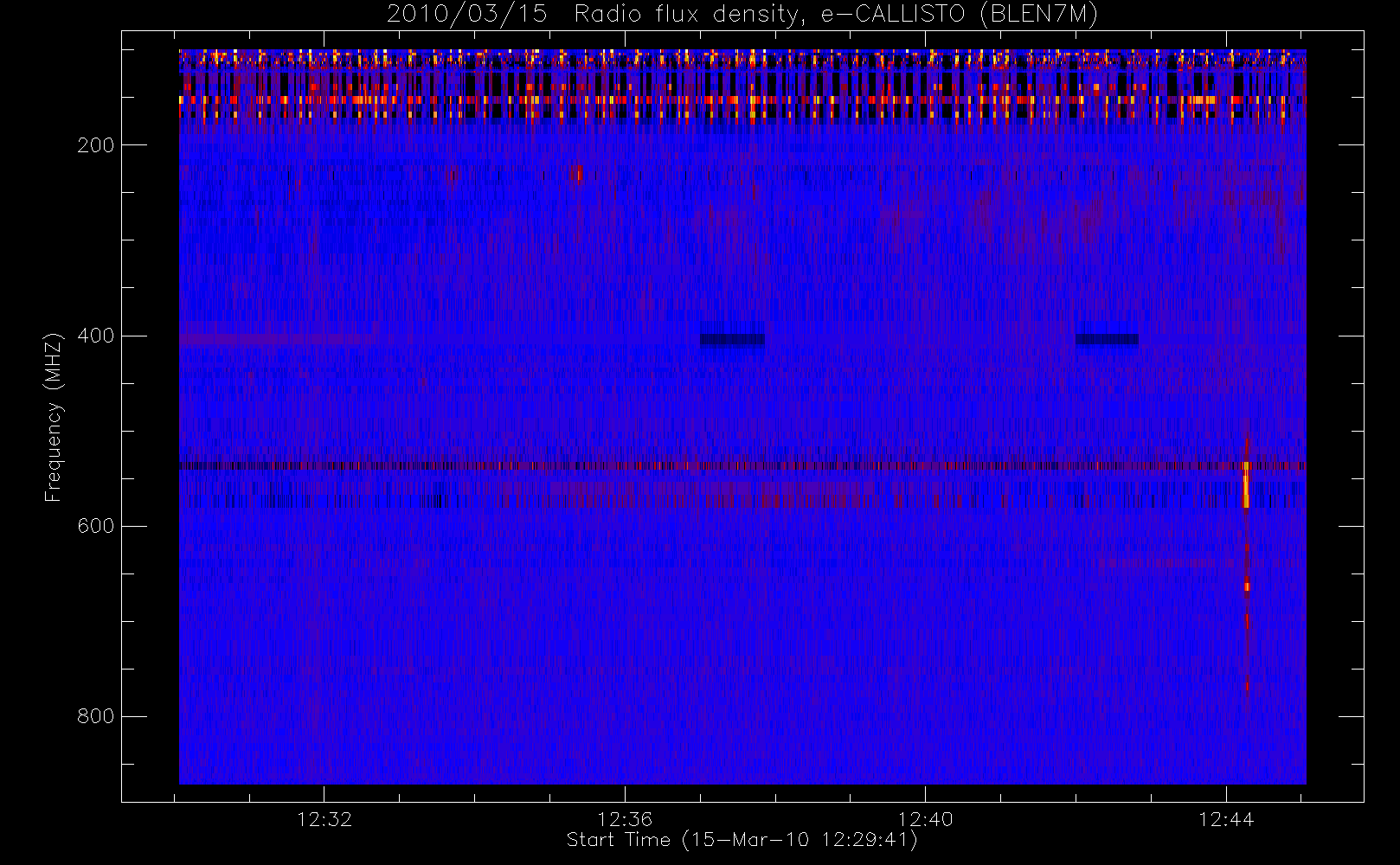Viewport: 1400px width, 865px height.
Task: Click the 12:36 time tick label
Action: 625,819
